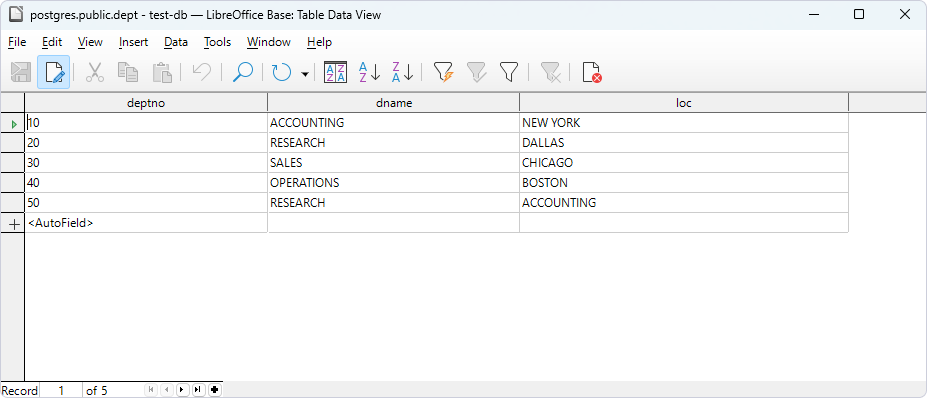Apply AutoFilter with the lightning funnel icon

coord(443,72)
